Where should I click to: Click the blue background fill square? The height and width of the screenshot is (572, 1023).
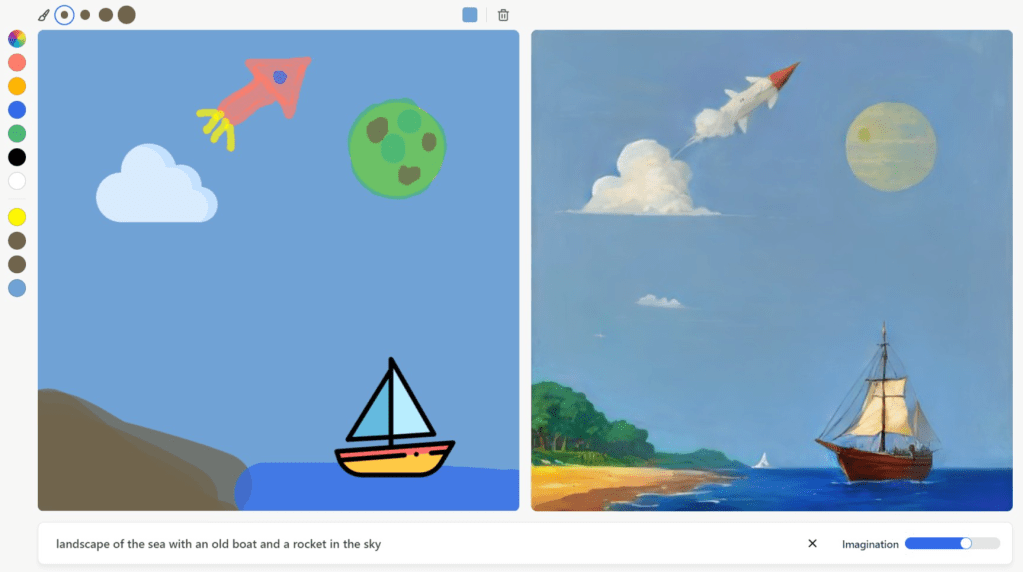tap(470, 15)
